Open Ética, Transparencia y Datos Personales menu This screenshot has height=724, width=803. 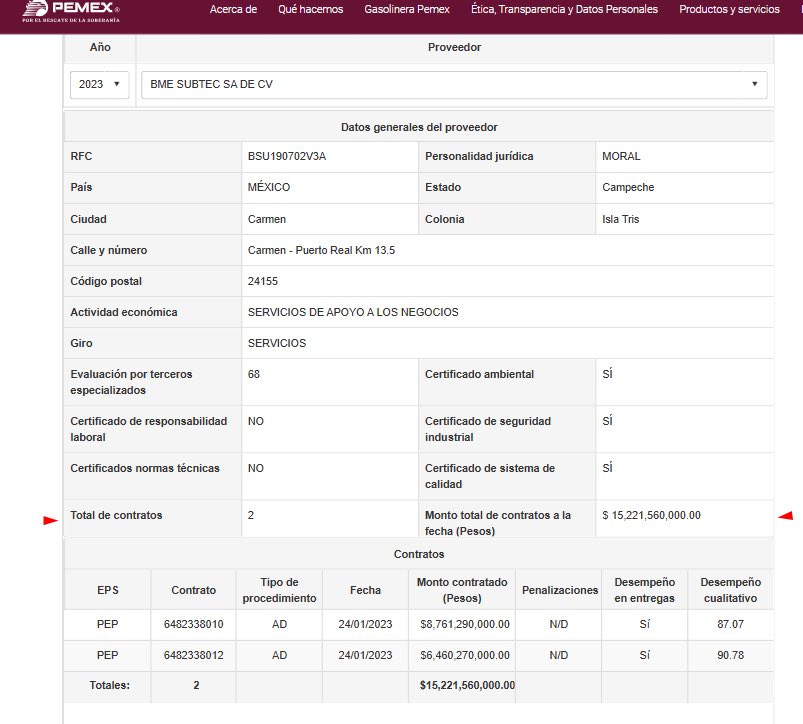[564, 9]
